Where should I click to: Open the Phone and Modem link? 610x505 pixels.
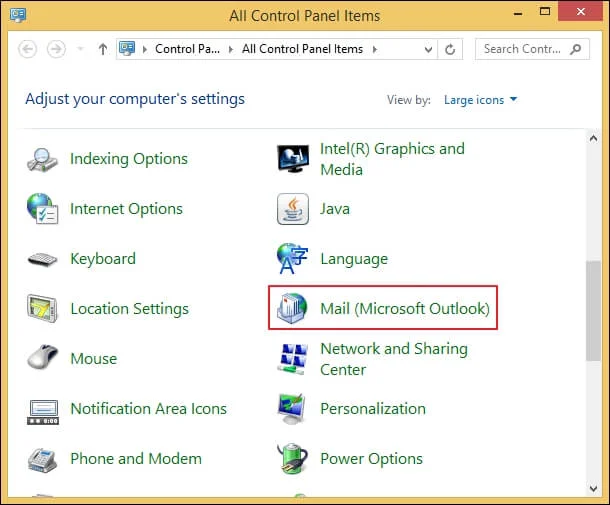[136, 459]
